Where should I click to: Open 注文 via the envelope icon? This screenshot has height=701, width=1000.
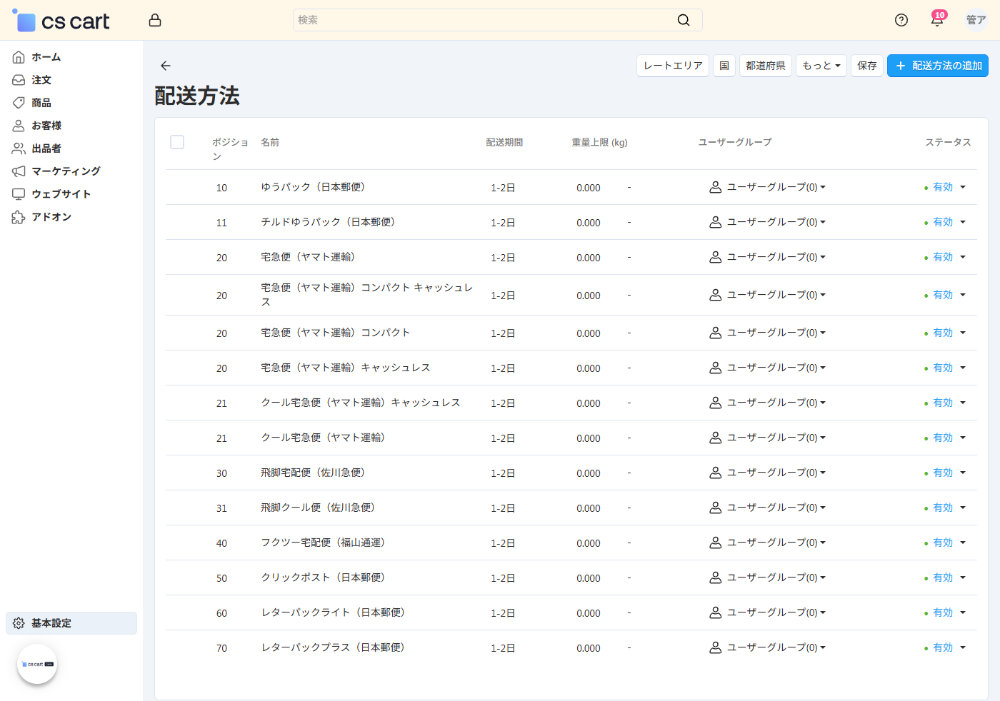point(19,79)
